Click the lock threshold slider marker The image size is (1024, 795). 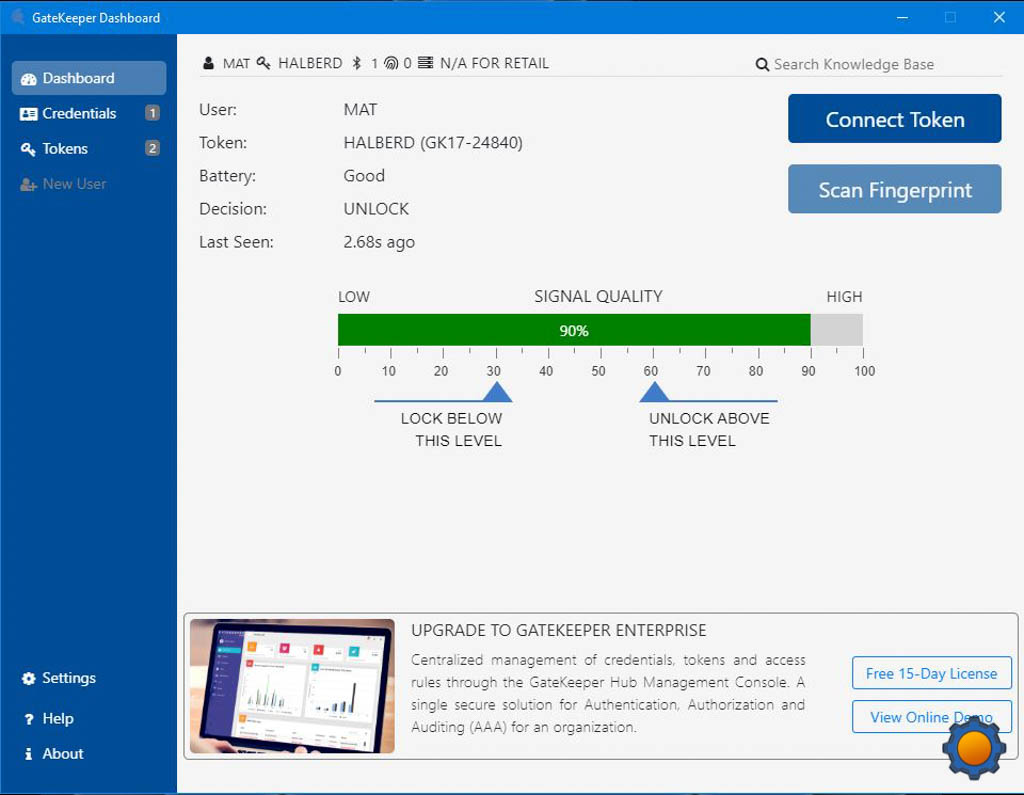(496, 391)
